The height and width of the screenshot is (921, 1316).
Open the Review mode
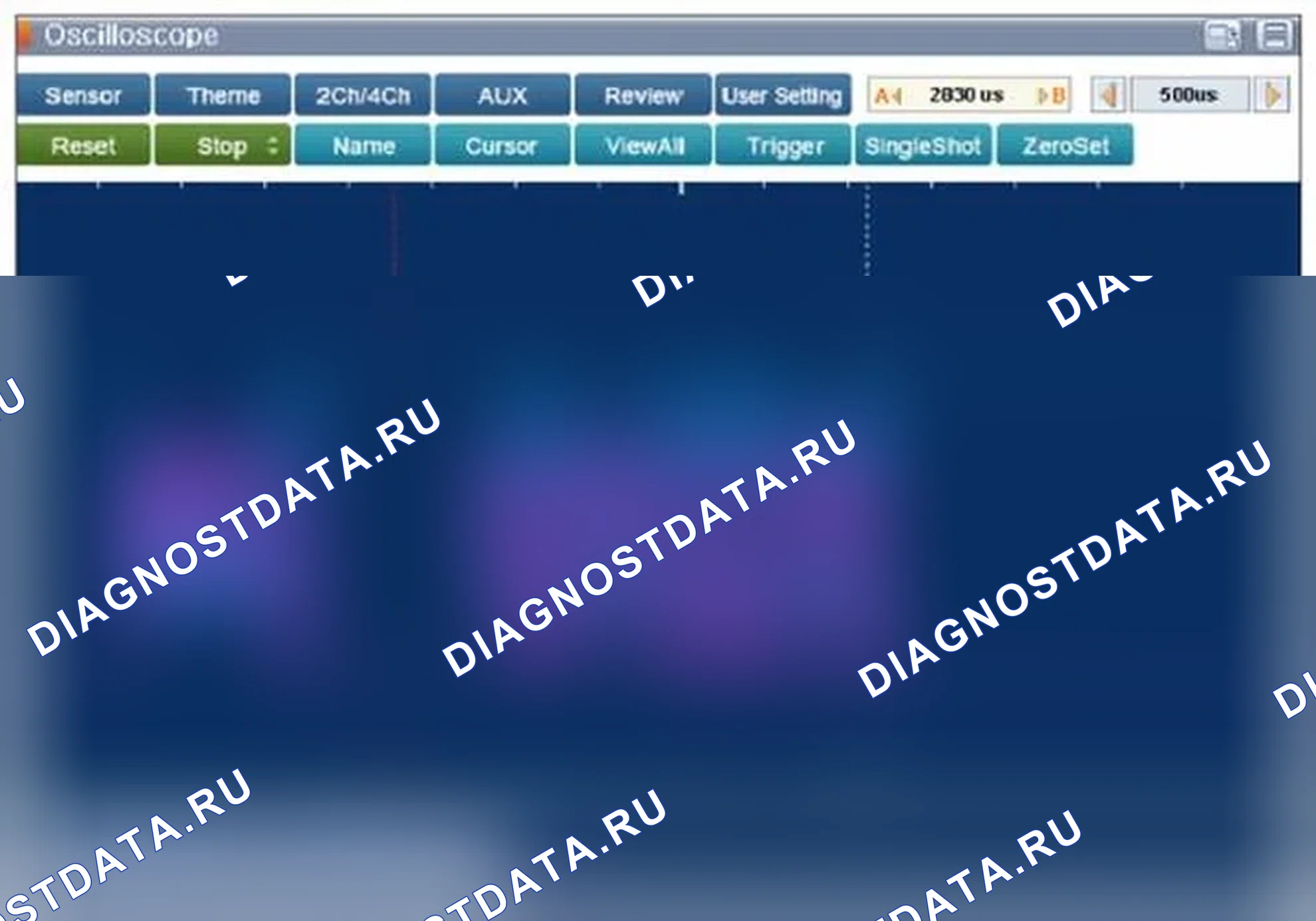pos(643,95)
